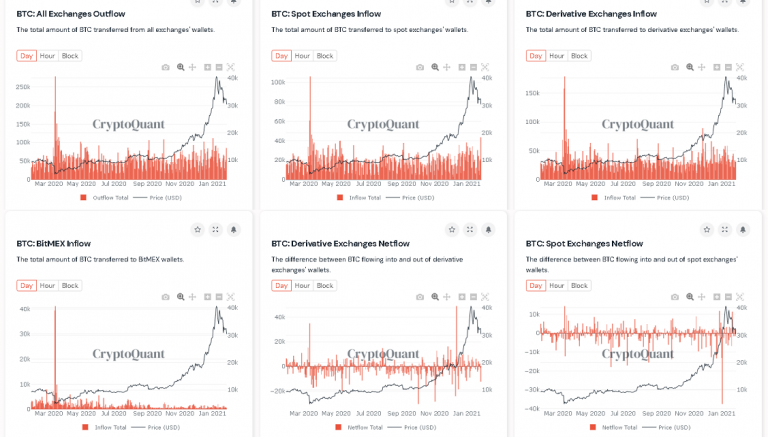Toggle Netflow Total legend on Derivative Exchanges Netflow

365,427
